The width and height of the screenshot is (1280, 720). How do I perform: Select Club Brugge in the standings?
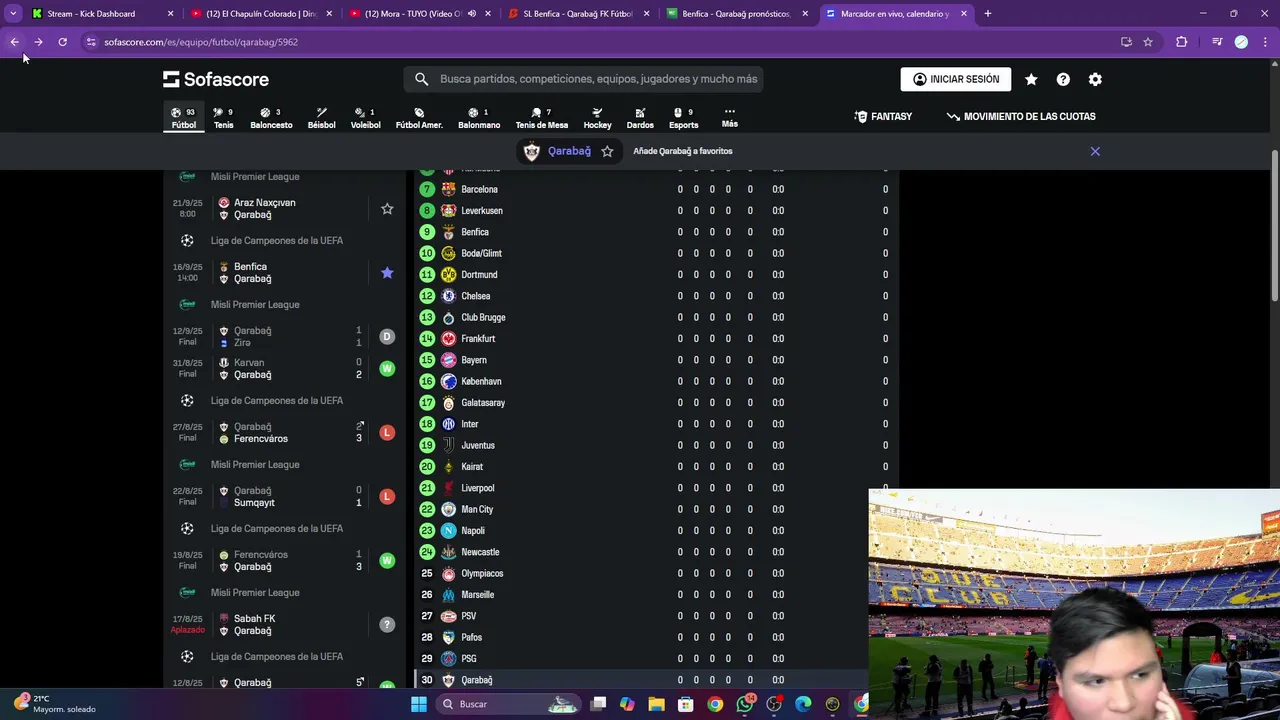tap(655, 317)
